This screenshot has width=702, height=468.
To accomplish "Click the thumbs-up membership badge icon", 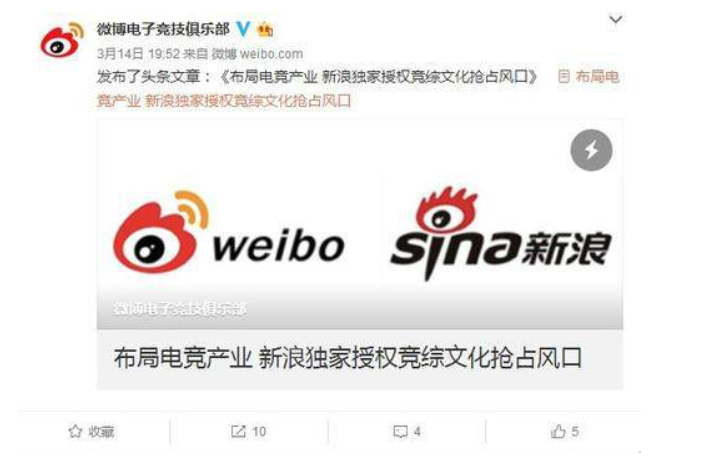I will [x=265, y=30].
